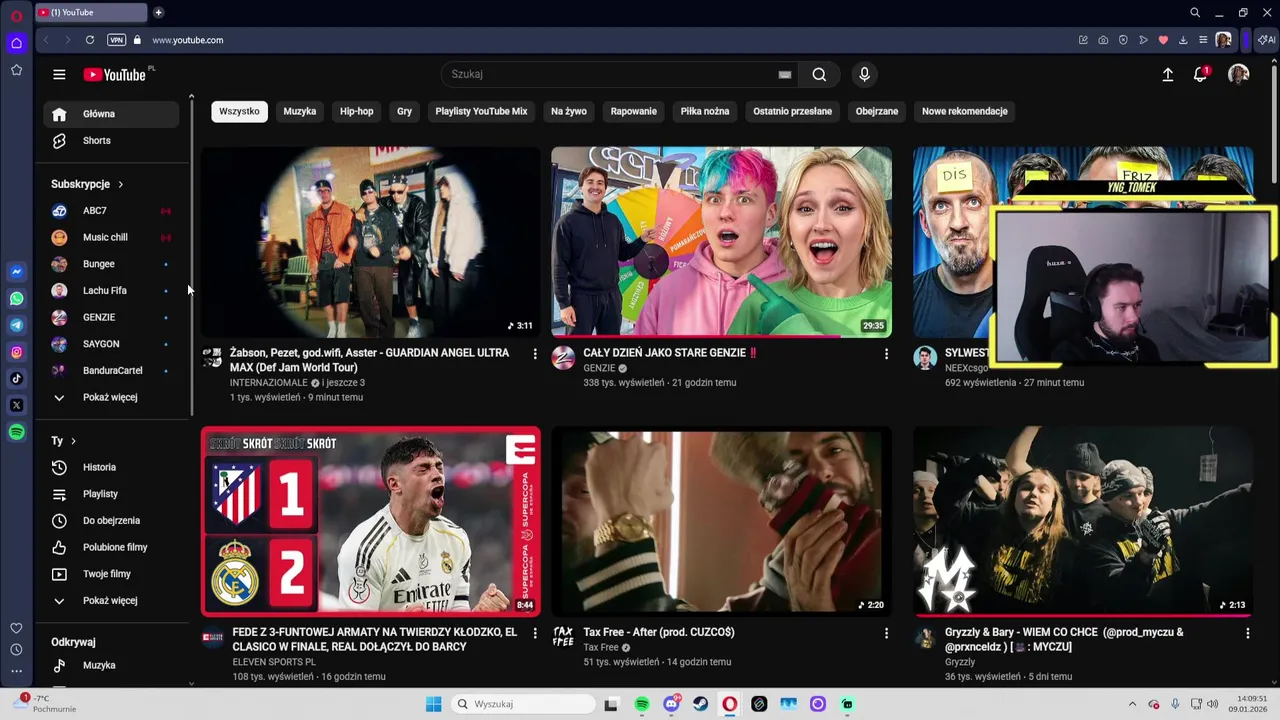The height and width of the screenshot is (720, 1280).
Task: Open INTERNAZIOMALE channel link under Żabson video
Action: 269,383
